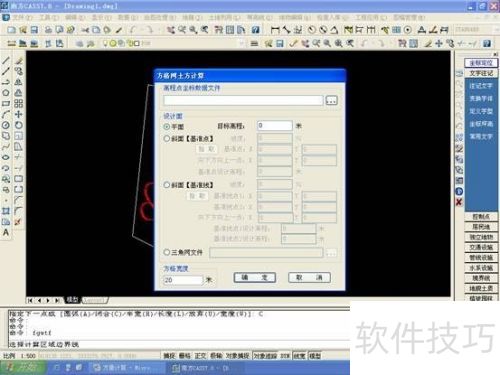Viewport: 500px width, 375px height.
Task: Click the Print icon in toolbar
Action: [x=48, y=30]
